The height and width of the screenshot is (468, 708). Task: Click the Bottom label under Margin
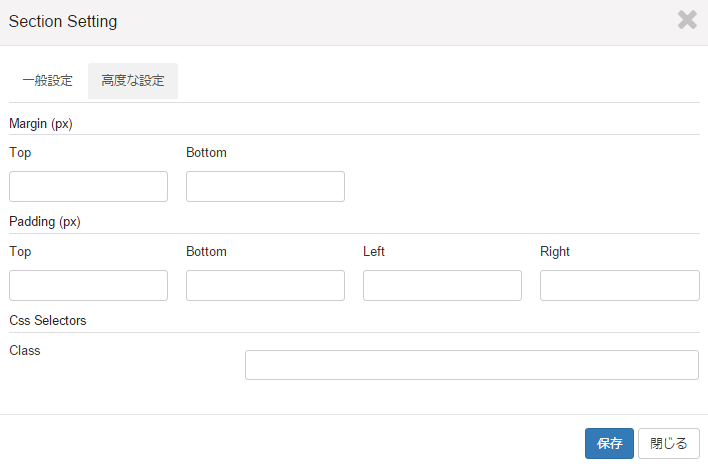206,153
